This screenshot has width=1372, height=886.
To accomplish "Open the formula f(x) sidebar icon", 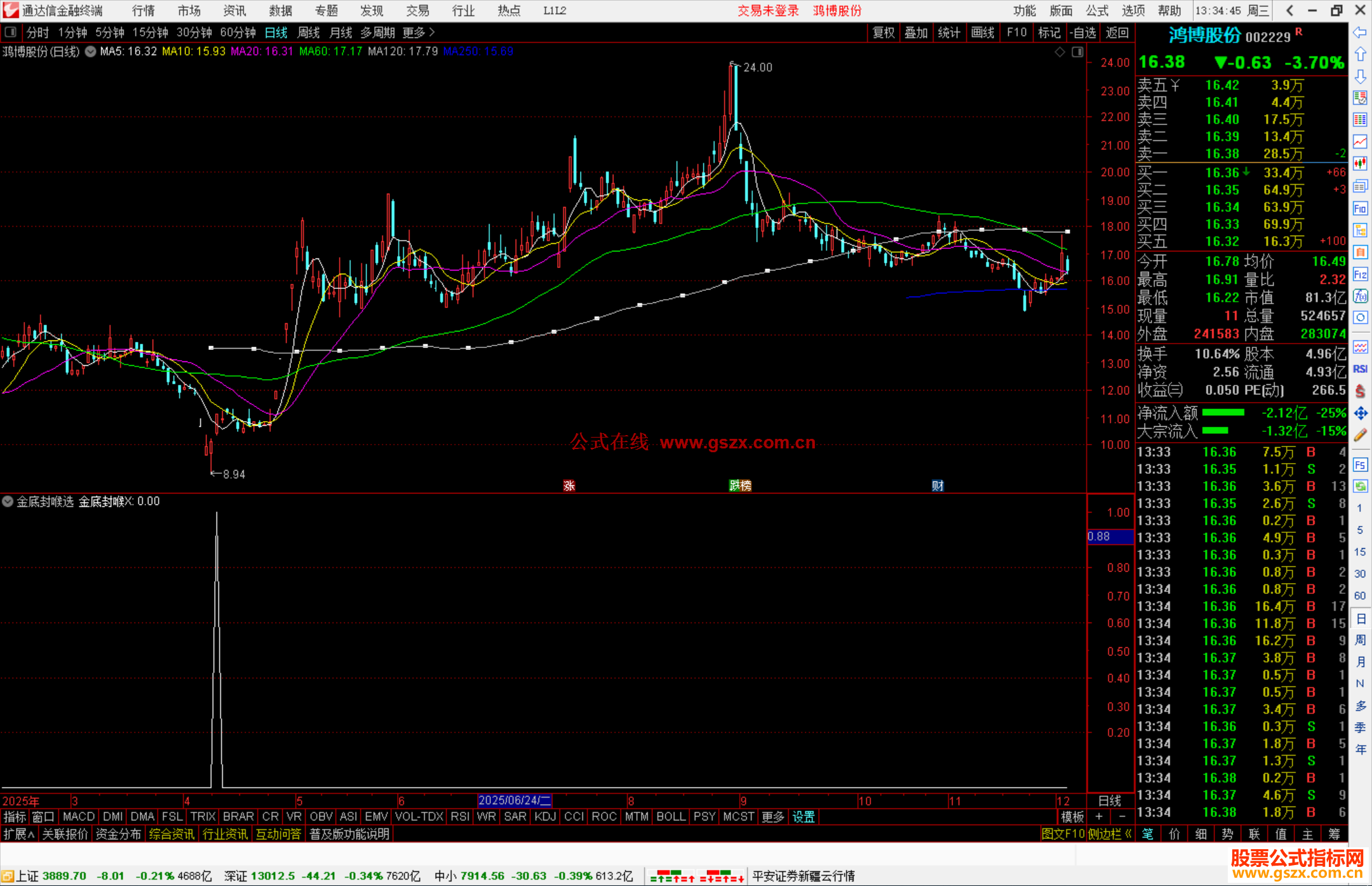I will pos(1360,296).
